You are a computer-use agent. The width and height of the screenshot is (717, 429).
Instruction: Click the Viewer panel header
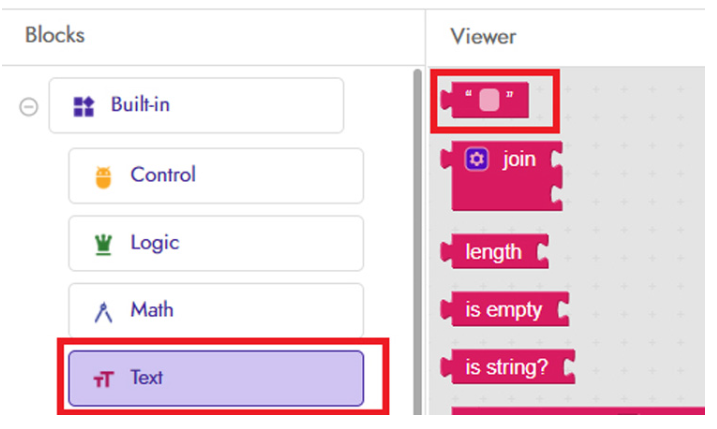484,37
